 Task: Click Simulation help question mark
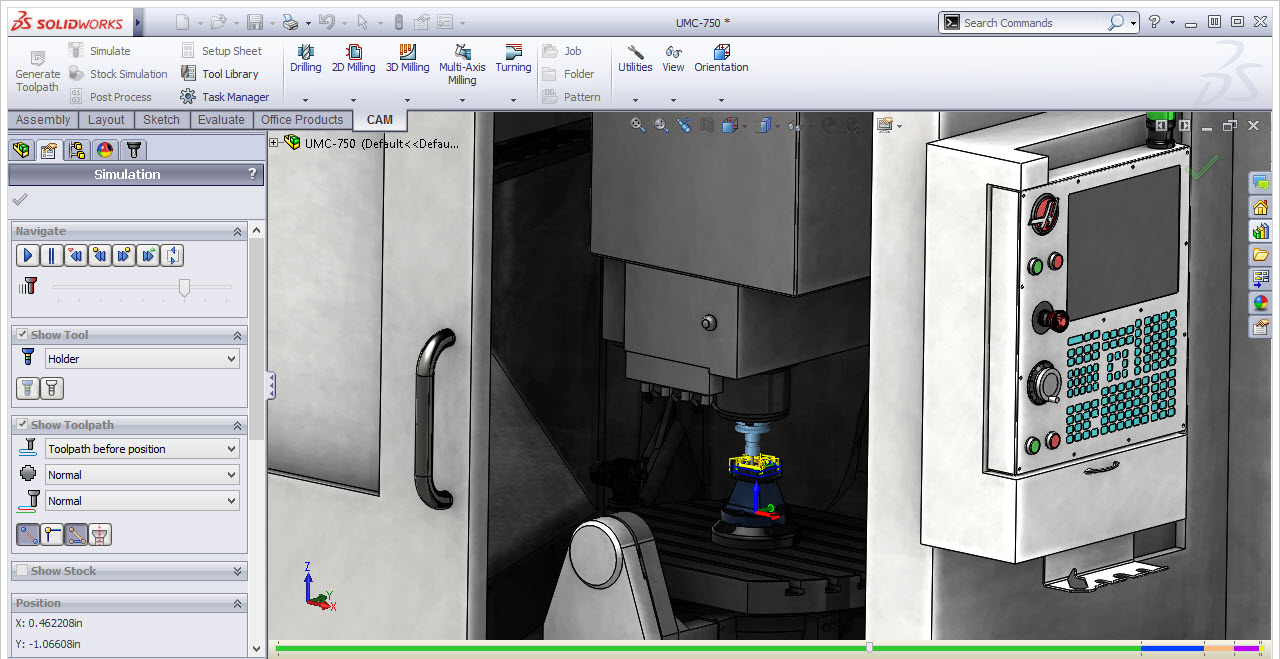pos(252,174)
